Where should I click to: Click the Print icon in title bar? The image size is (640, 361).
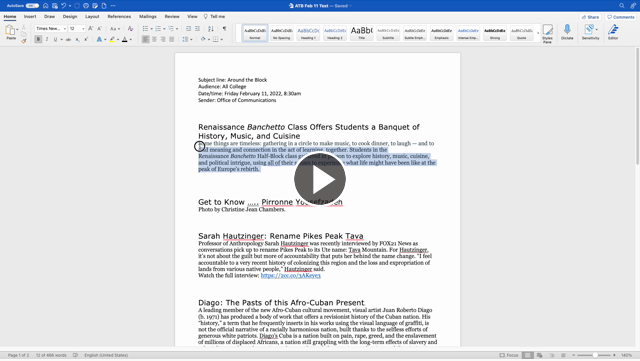click(86, 6)
